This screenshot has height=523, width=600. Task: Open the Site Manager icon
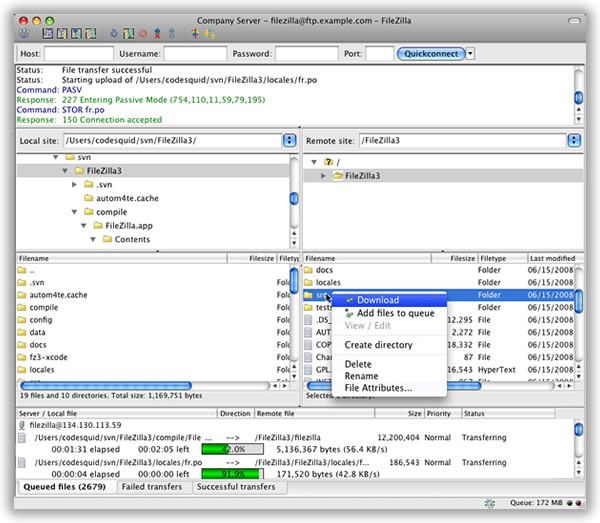[x=24, y=34]
